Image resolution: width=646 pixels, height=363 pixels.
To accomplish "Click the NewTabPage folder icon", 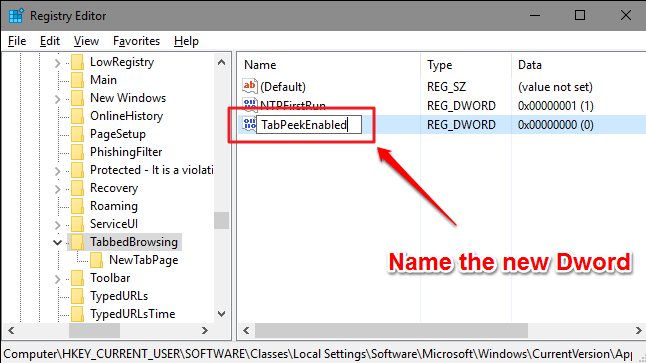I will (96, 260).
